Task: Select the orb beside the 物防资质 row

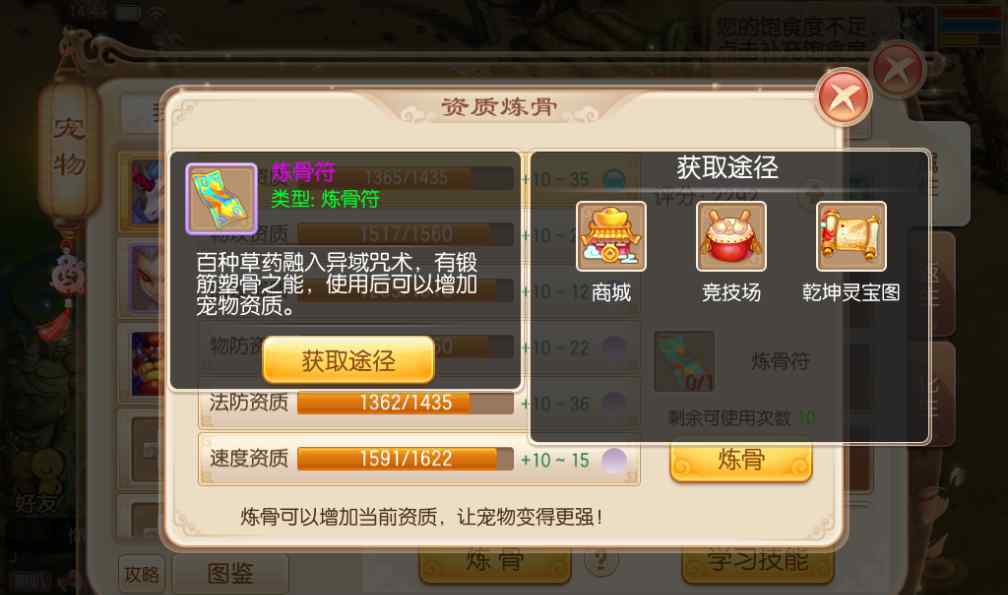Action: tap(614, 348)
